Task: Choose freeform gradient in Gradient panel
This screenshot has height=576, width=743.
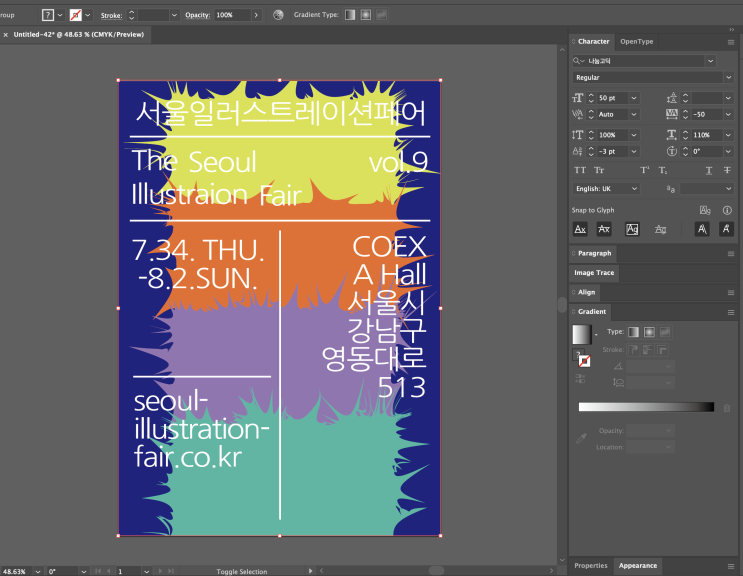Action: (665, 332)
